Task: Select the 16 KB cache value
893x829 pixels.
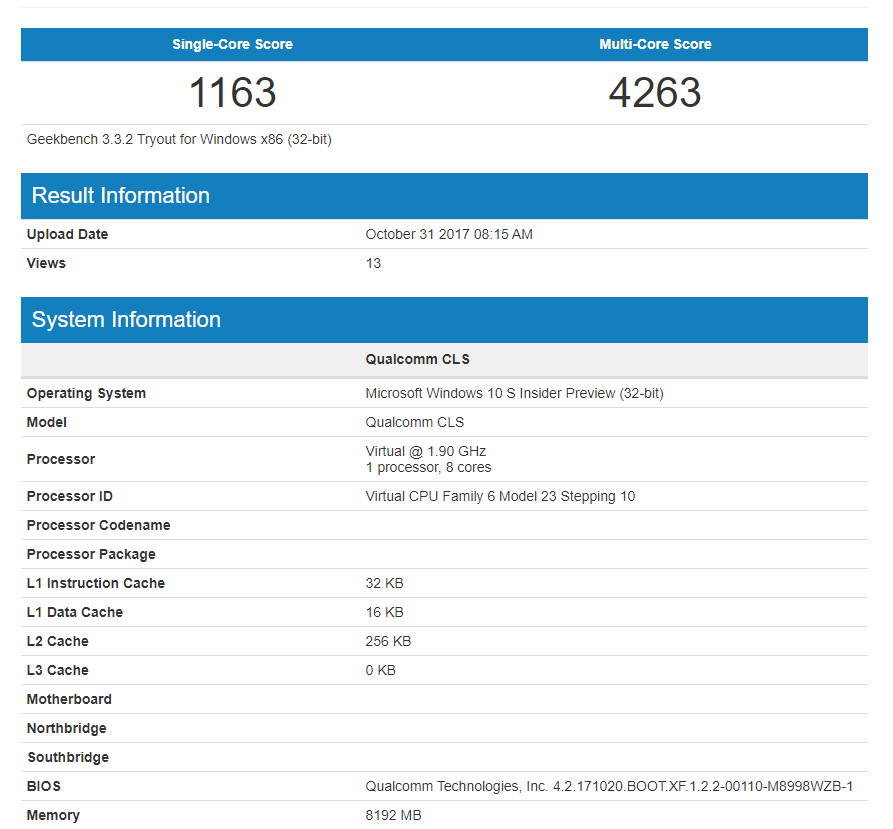Action: 384,613
